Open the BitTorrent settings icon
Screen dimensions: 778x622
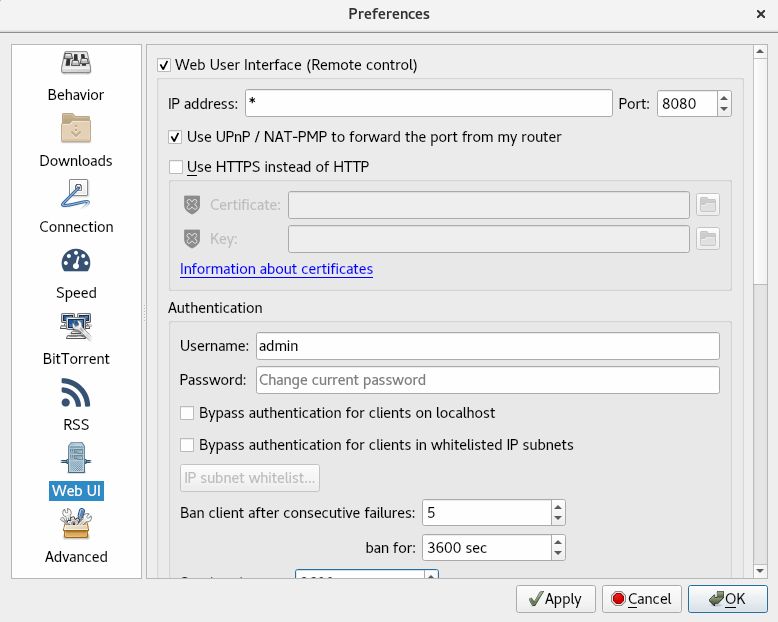76,326
